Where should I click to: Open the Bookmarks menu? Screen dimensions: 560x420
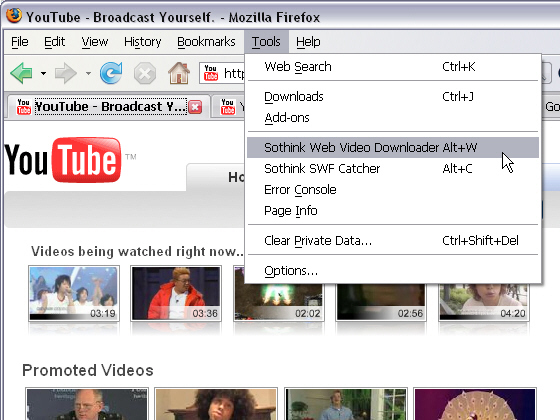click(206, 42)
